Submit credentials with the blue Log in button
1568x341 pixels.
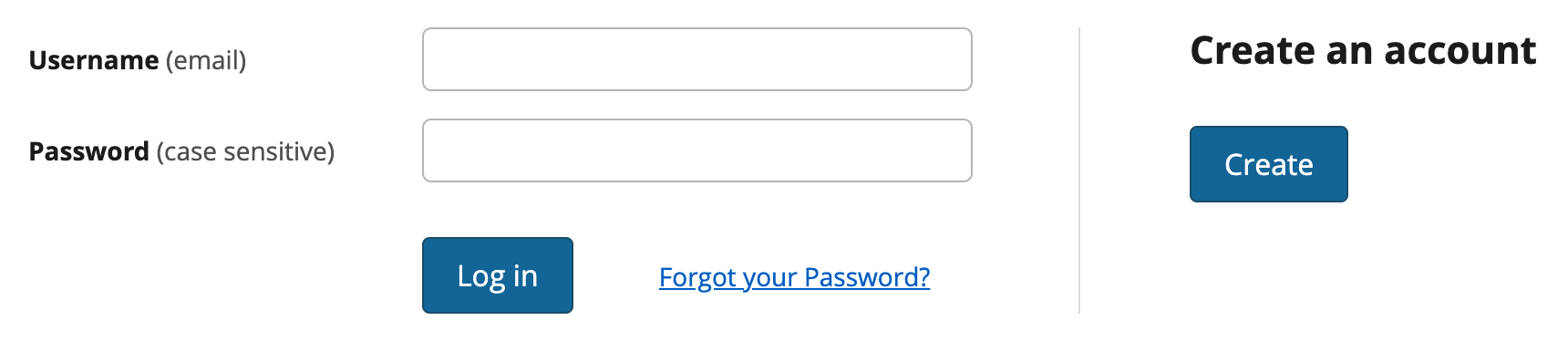coord(498,275)
